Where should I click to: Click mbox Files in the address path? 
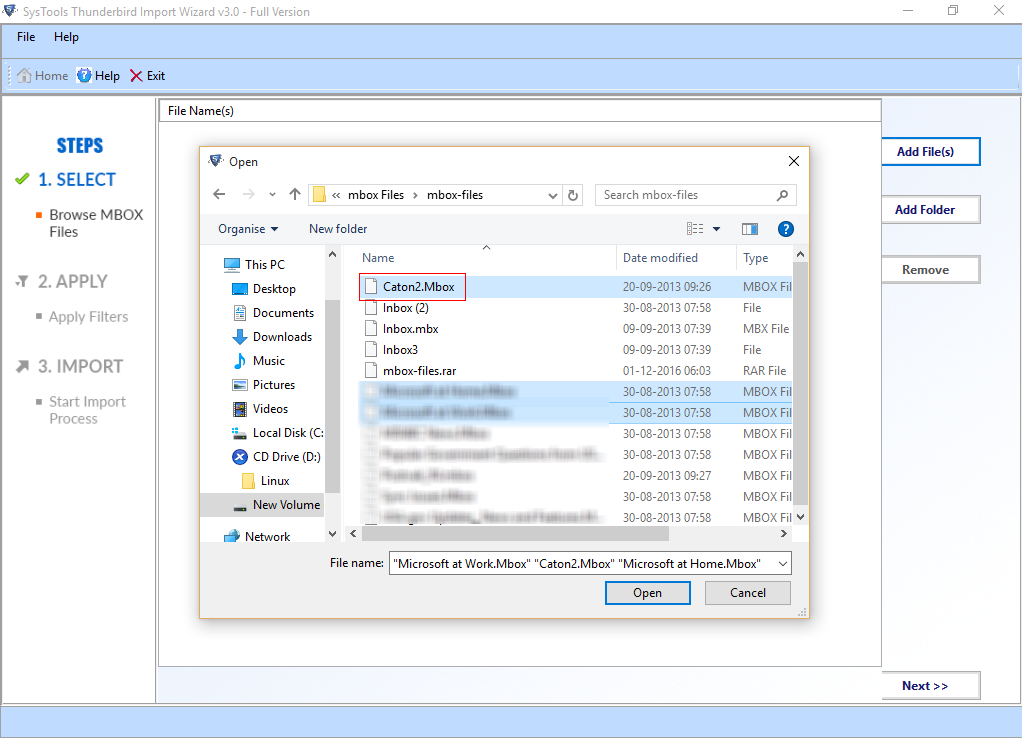click(x=375, y=195)
